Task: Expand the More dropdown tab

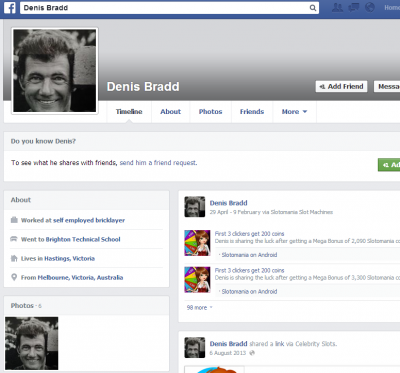Action: pos(294,112)
